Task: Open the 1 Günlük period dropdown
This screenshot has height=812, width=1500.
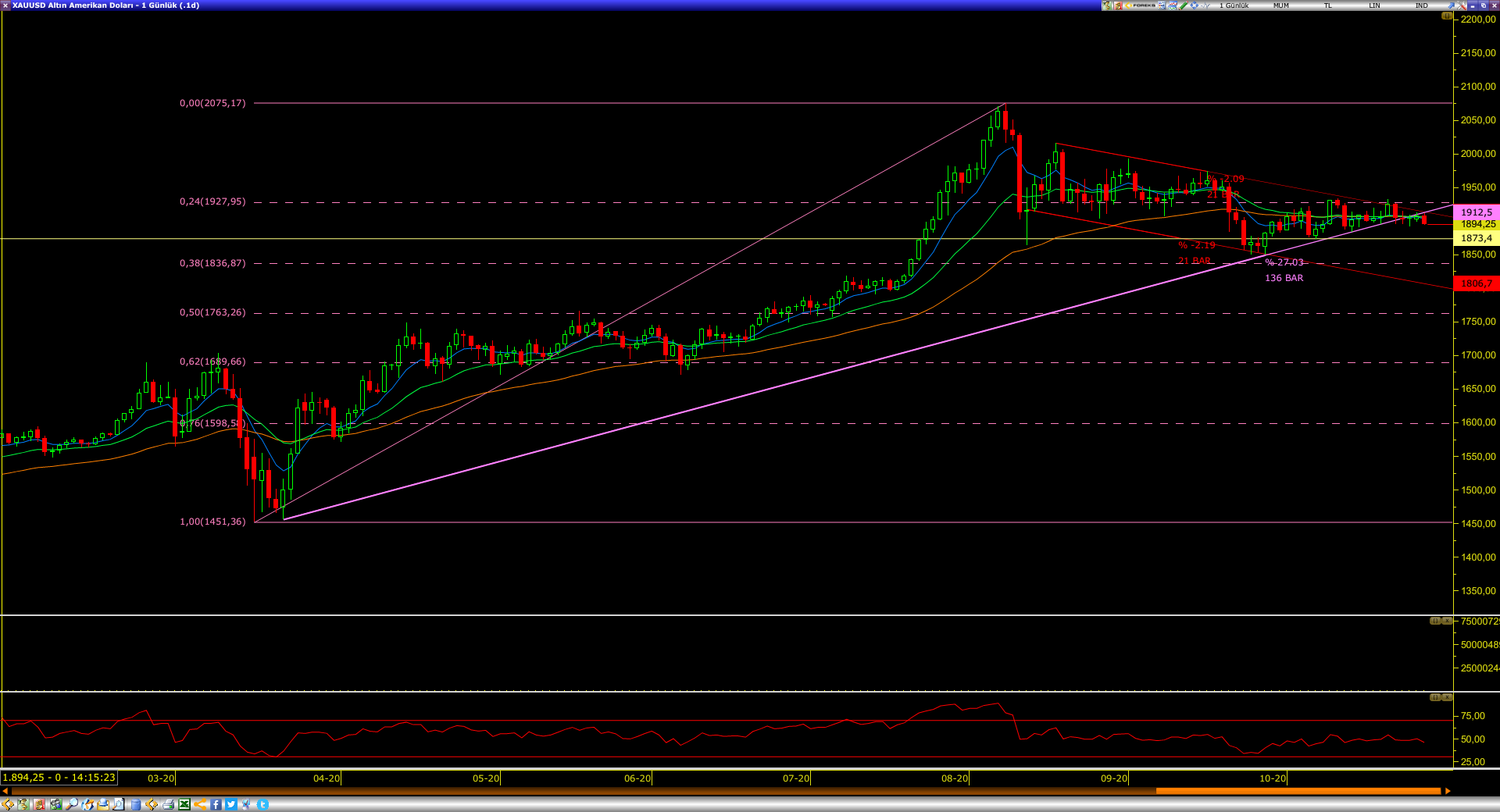Action: (x=1234, y=5)
